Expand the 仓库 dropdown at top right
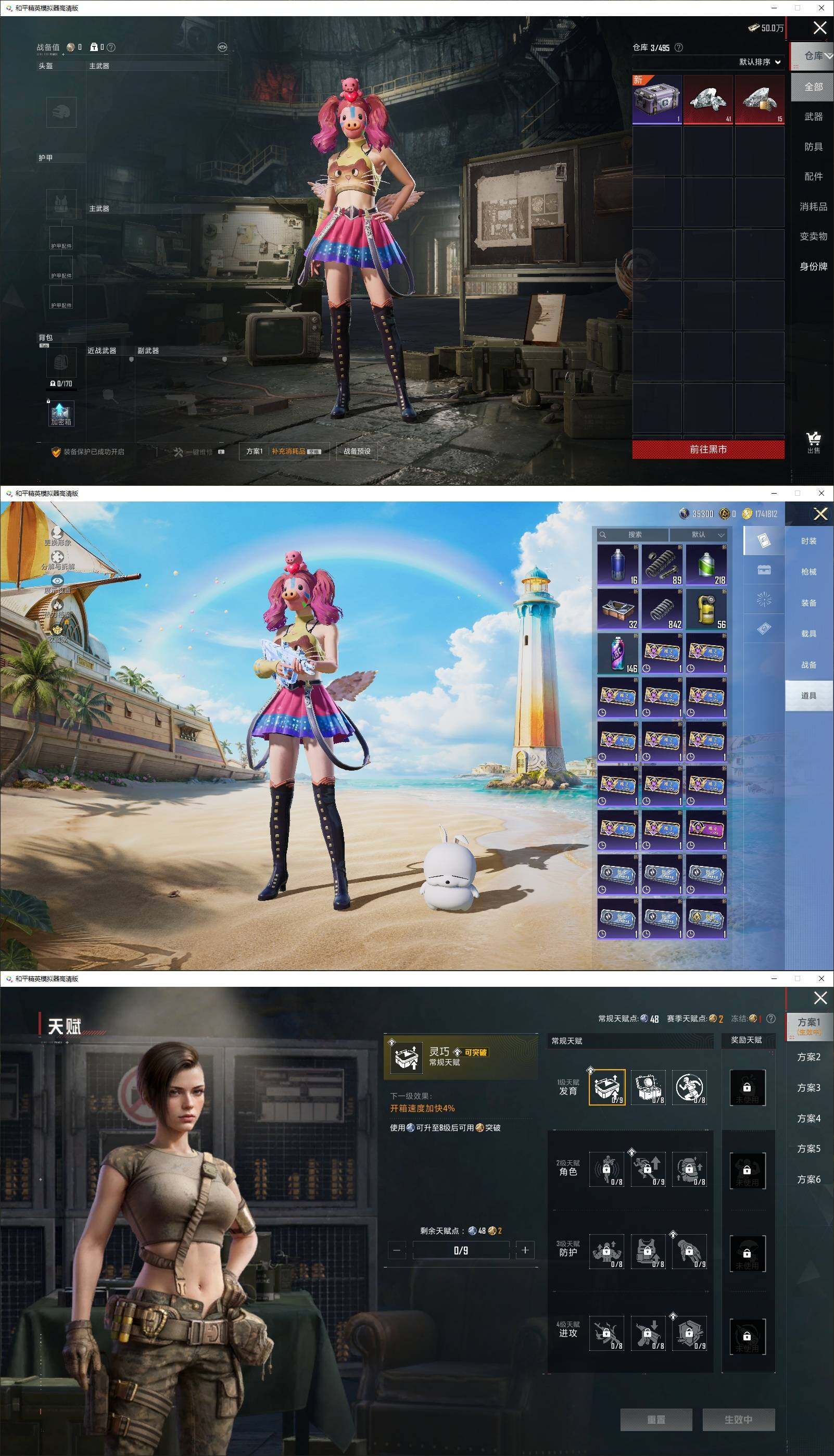 [813, 56]
